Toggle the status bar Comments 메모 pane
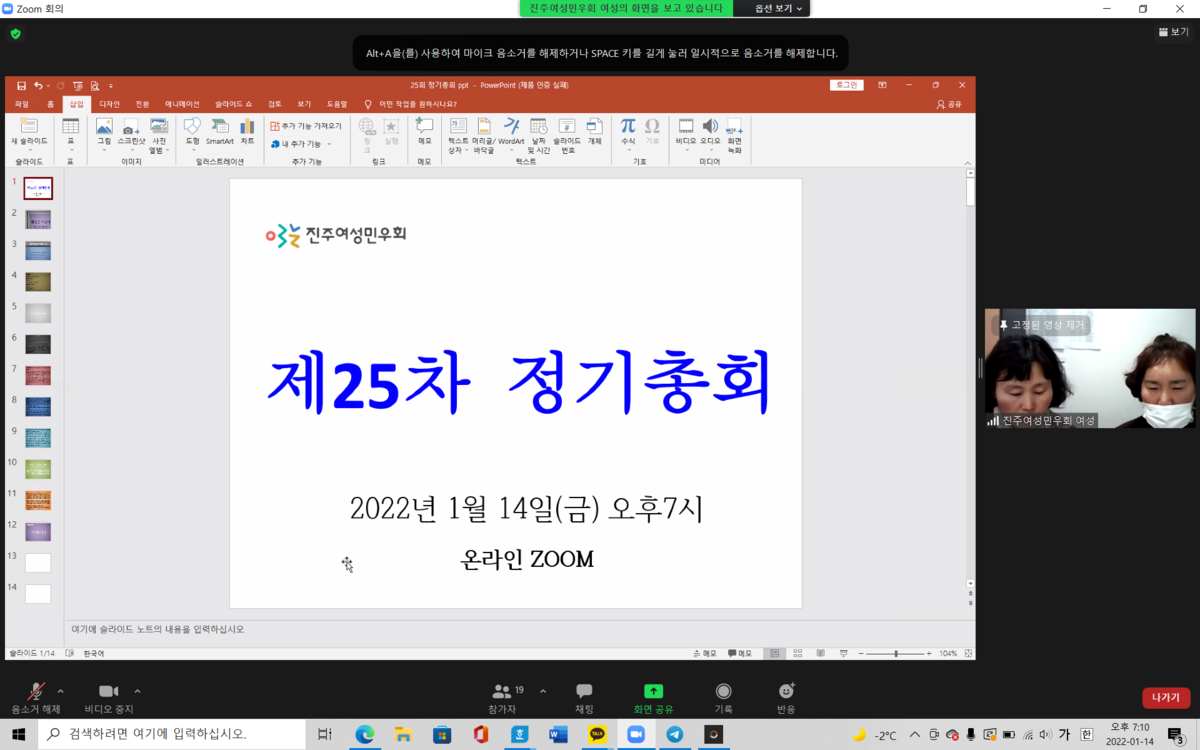 pyautogui.click(x=740, y=653)
